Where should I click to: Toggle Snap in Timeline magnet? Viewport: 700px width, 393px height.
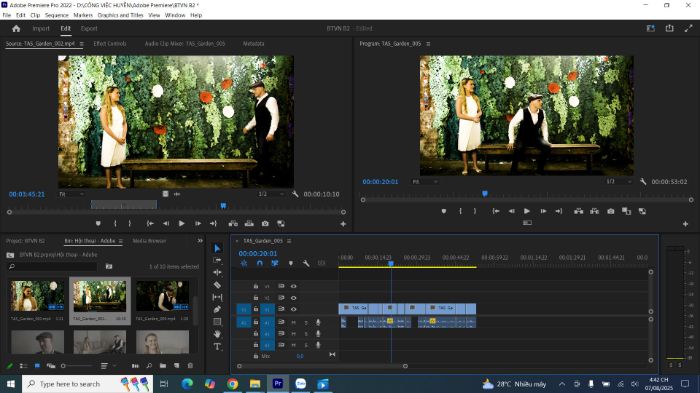coord(259,263)
